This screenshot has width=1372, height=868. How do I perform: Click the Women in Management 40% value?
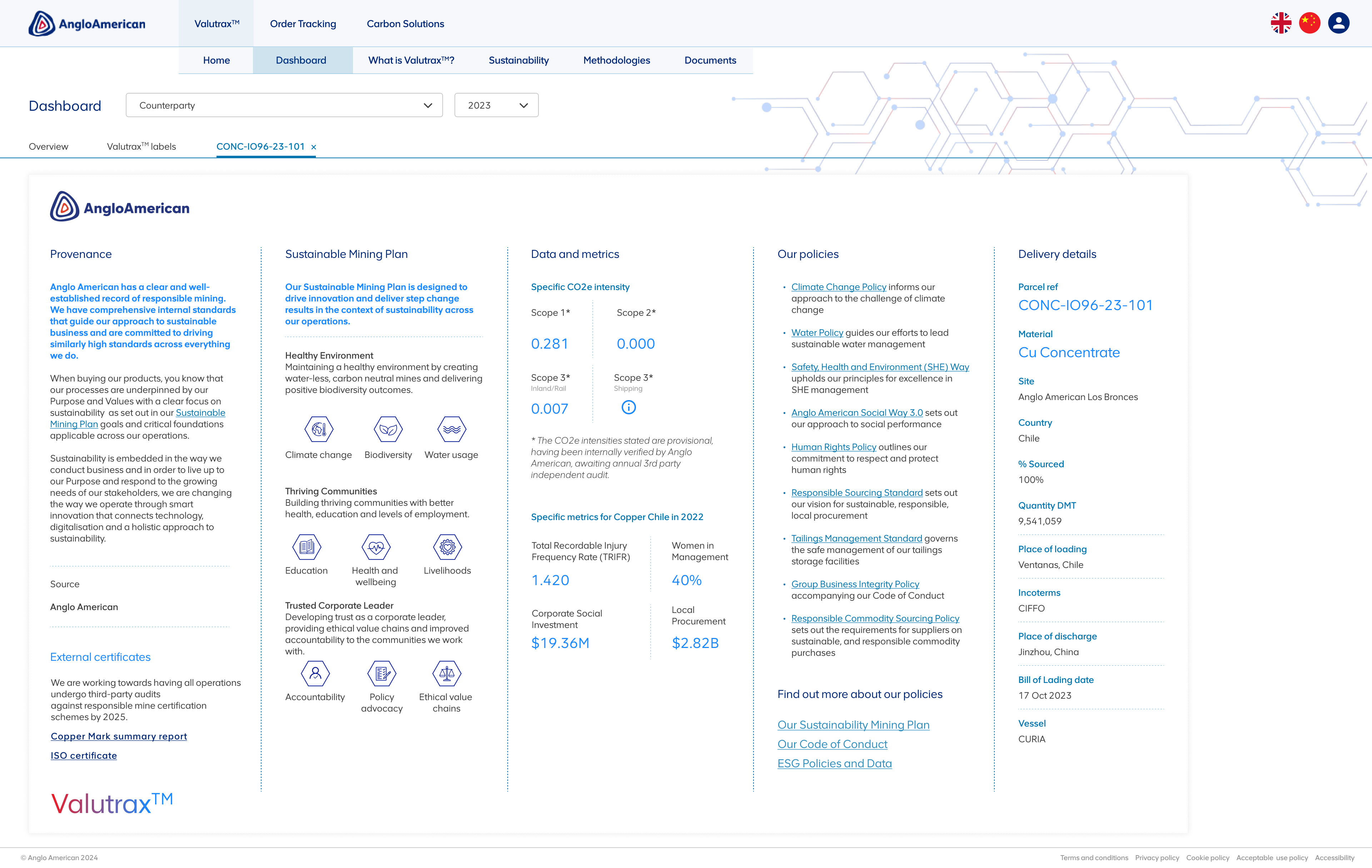click(x=687, y=580)
